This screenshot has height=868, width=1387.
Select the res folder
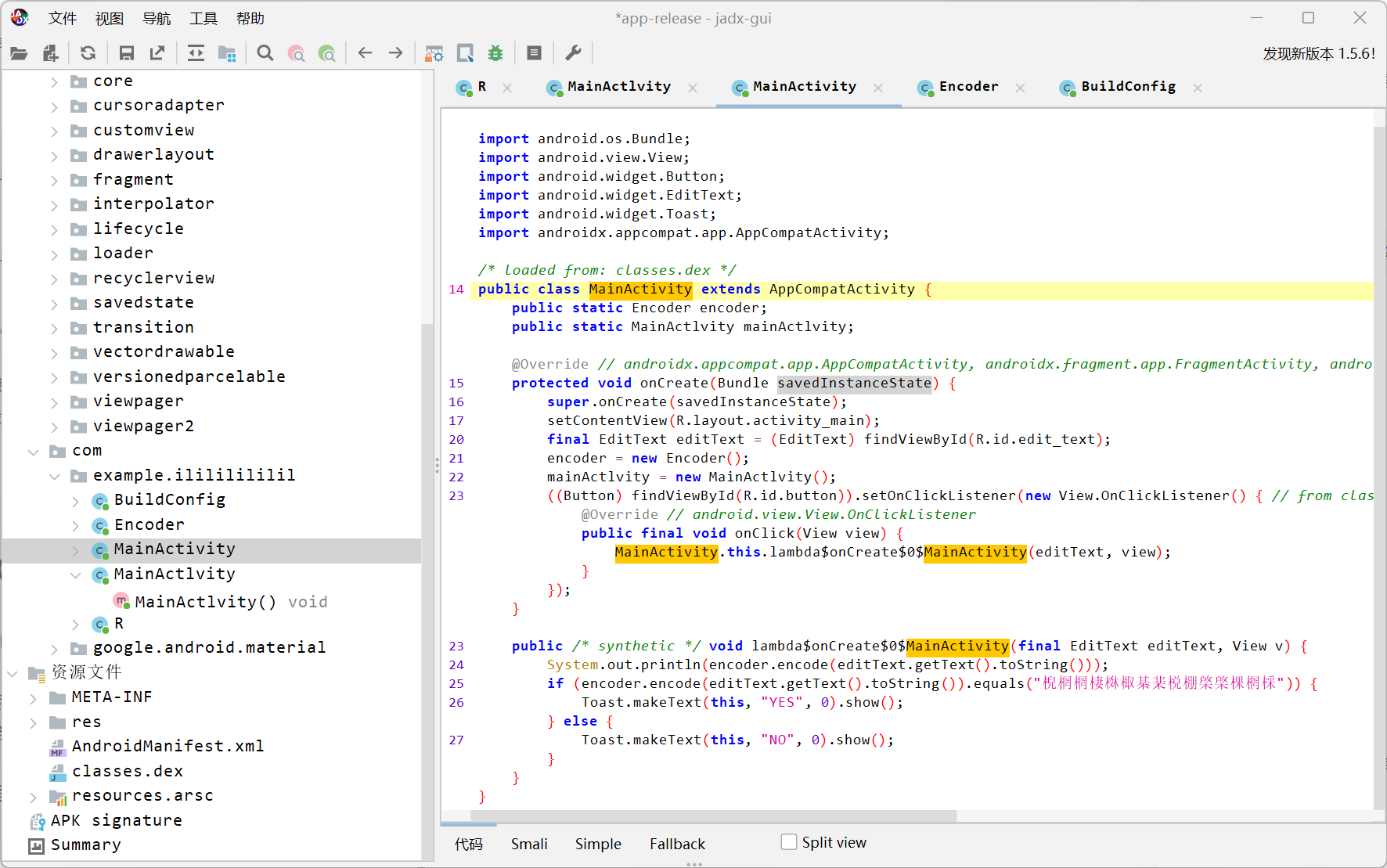(x=86, y=722)
